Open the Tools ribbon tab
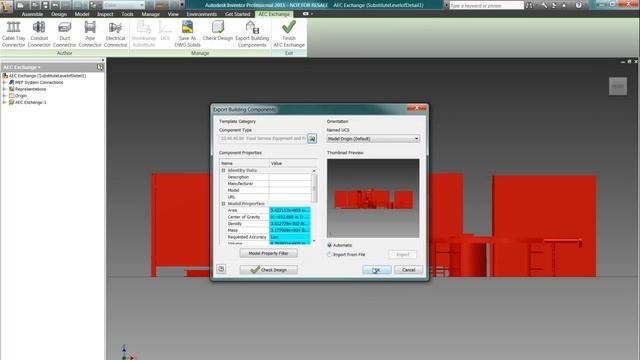Viewport: 640px width, 360px height. (127, 14)
